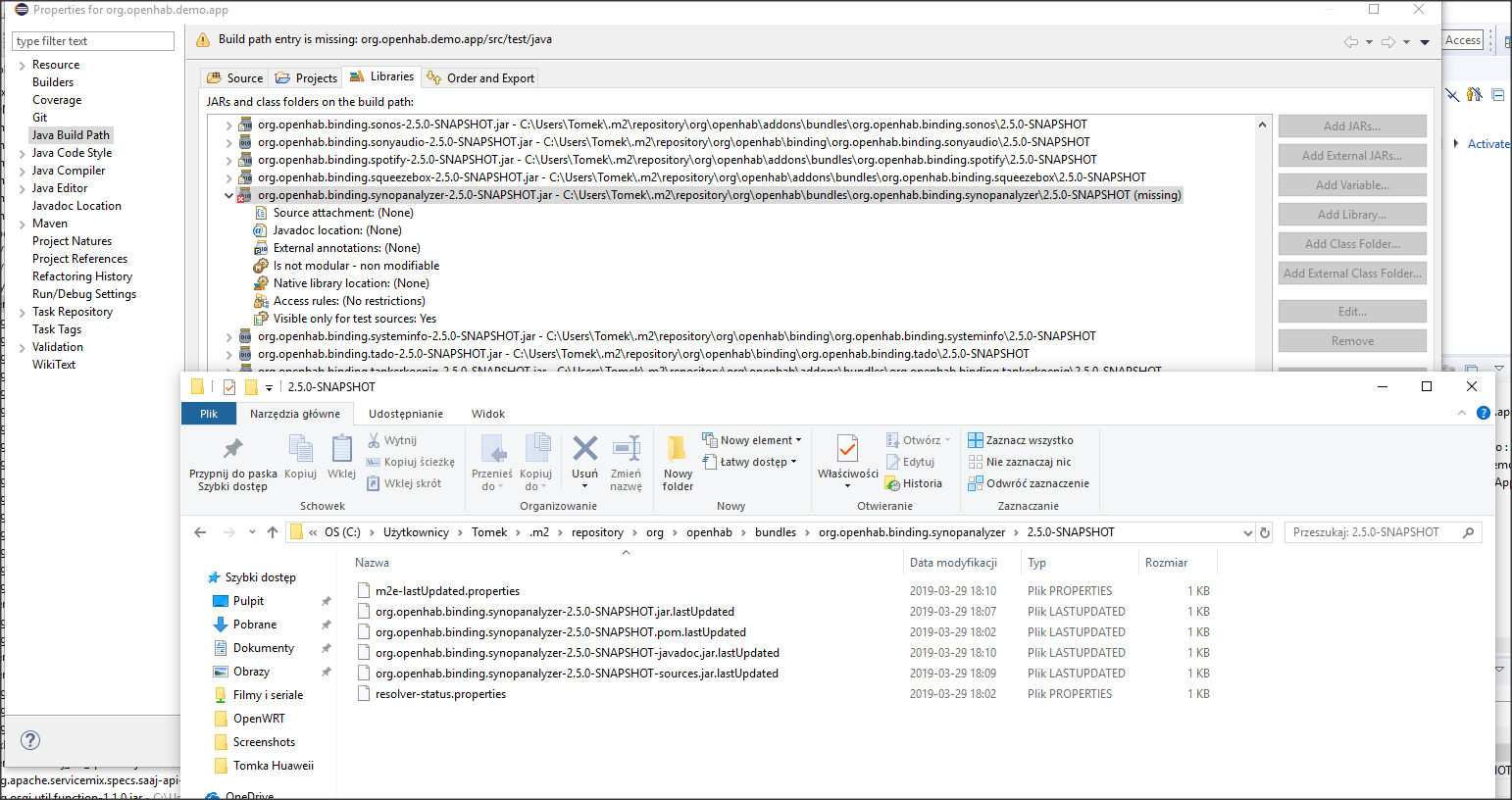Create a folder with the Nowy folder icon
1512x800 pixels.
pyautogui.click(x=677, y=448)
